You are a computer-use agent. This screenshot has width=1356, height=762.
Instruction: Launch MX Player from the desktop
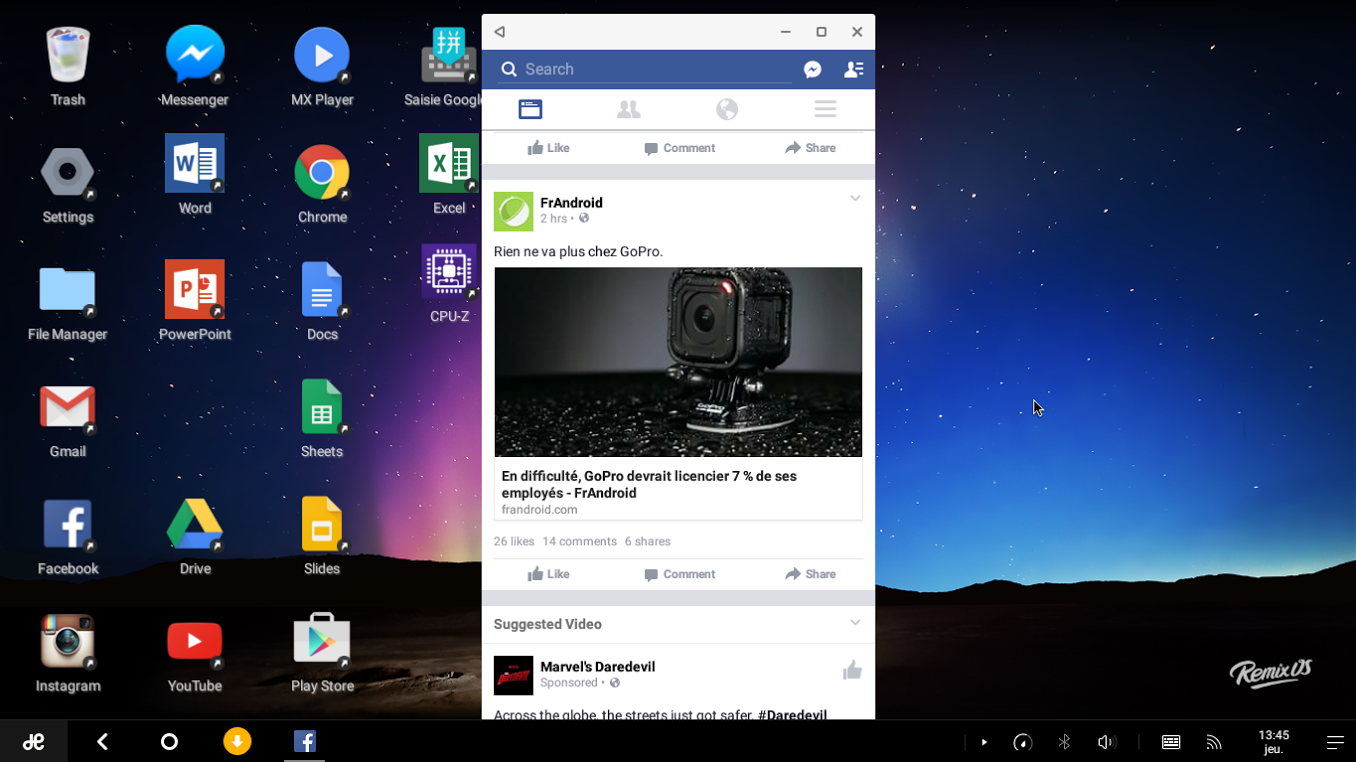coord(322,56)
